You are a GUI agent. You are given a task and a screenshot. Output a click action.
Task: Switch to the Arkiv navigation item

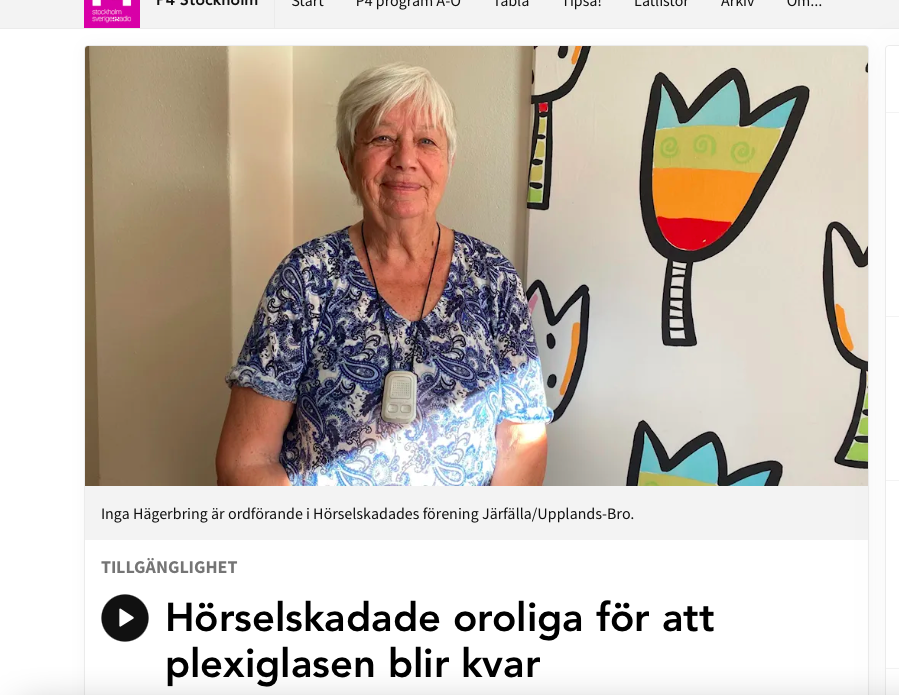737,3
